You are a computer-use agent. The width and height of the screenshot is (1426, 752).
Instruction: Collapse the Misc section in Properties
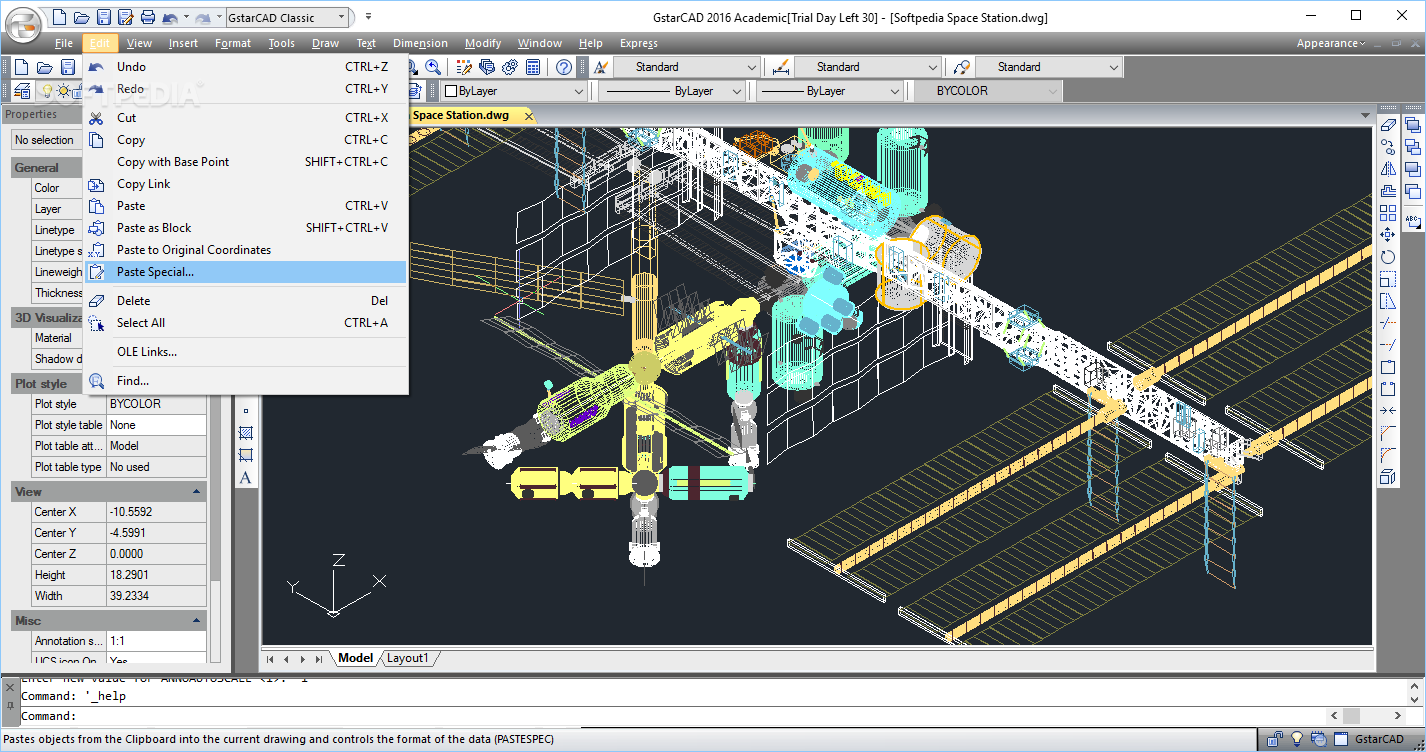tap(197, 621)
